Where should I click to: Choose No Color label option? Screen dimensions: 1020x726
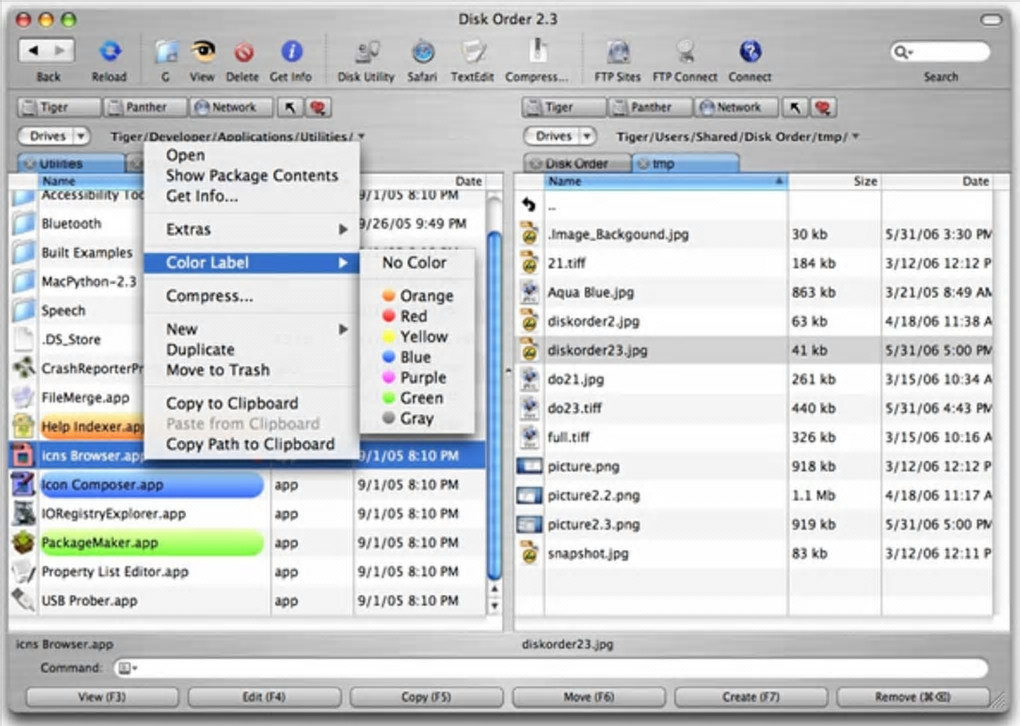418,263
